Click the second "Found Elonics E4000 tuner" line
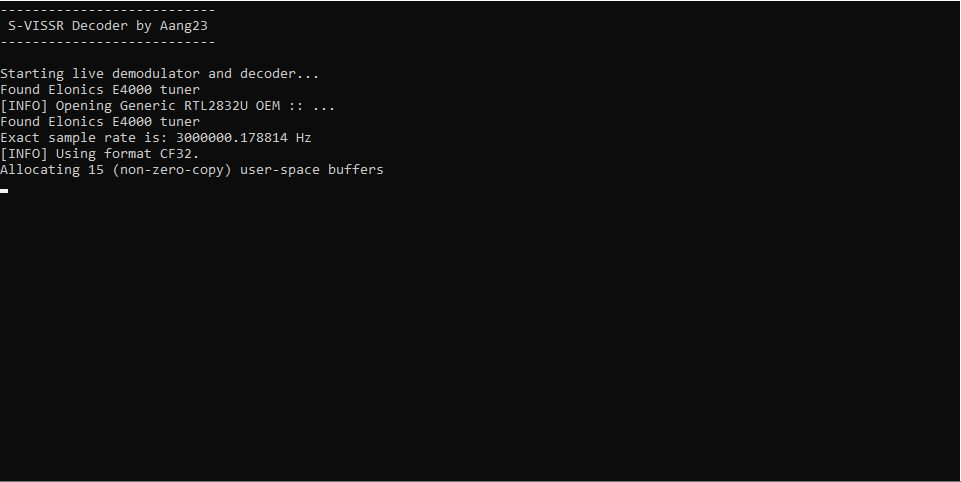The image size is (961, 482). point(100,121)
